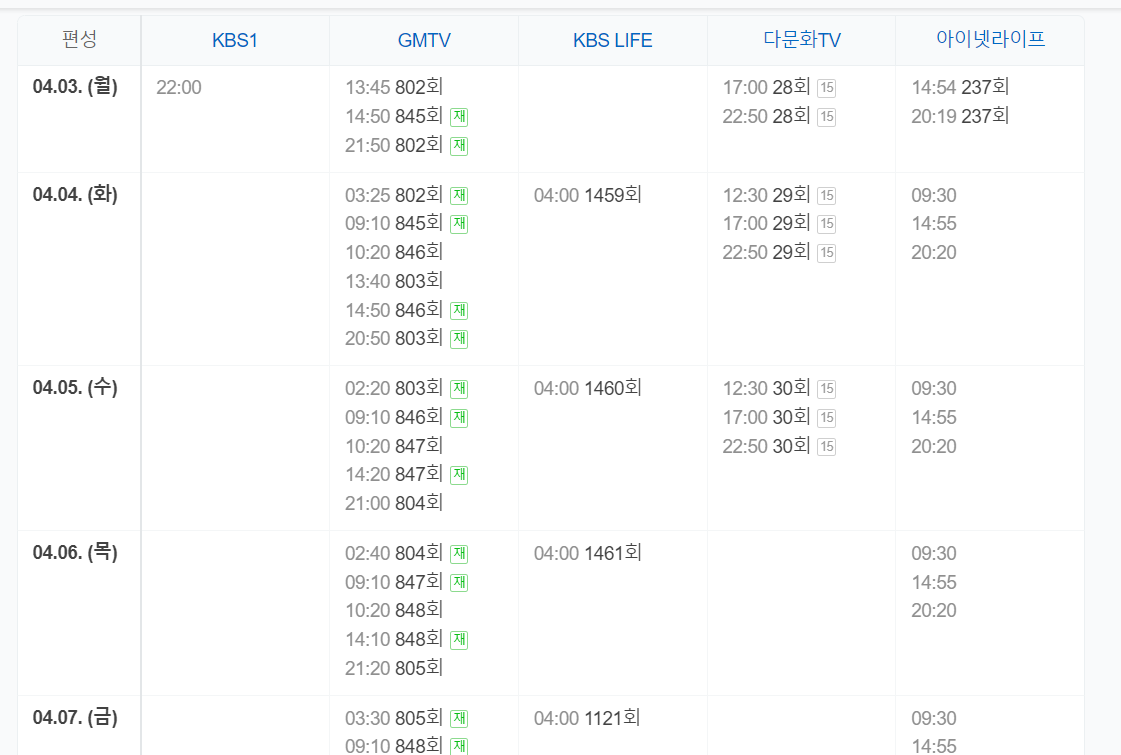
Task: Click the 15 age rating badge beside 17:00 28회
Action: (826, 88)
